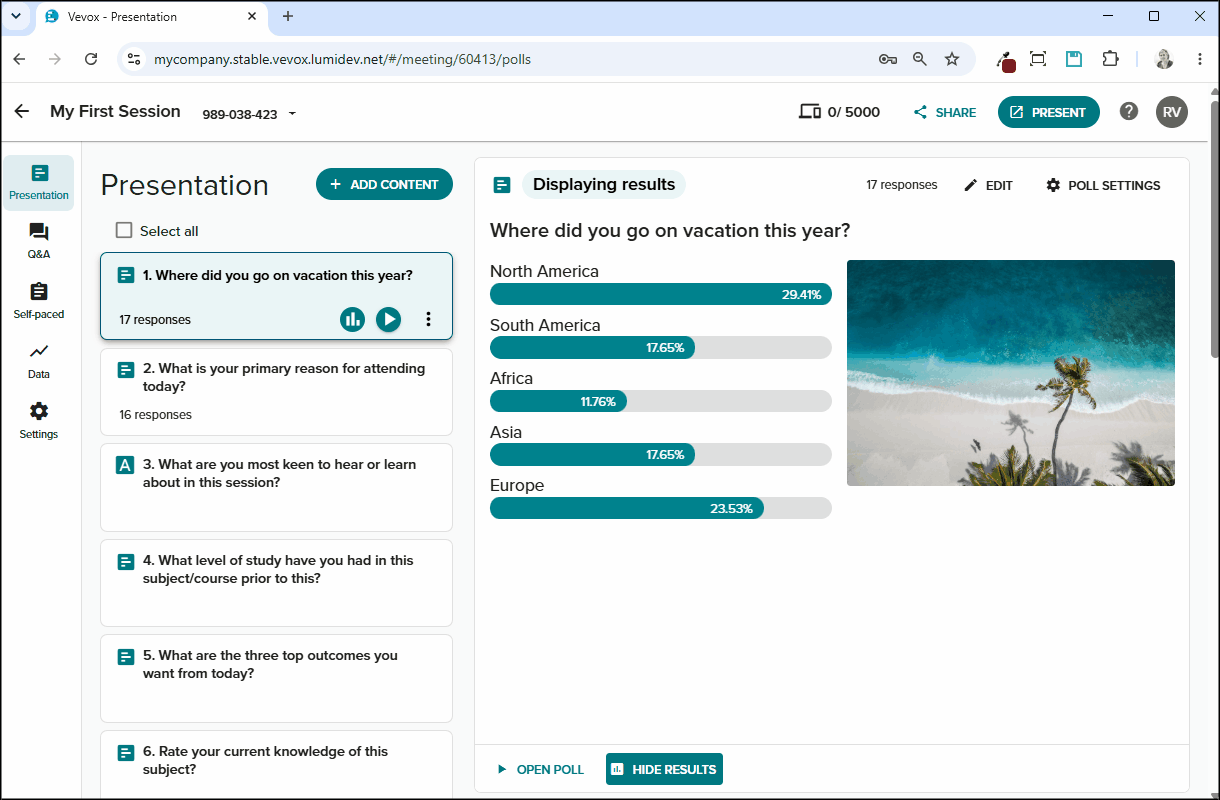
Task: Click the help question mark icon
Action: click(x=1129, y=111)
